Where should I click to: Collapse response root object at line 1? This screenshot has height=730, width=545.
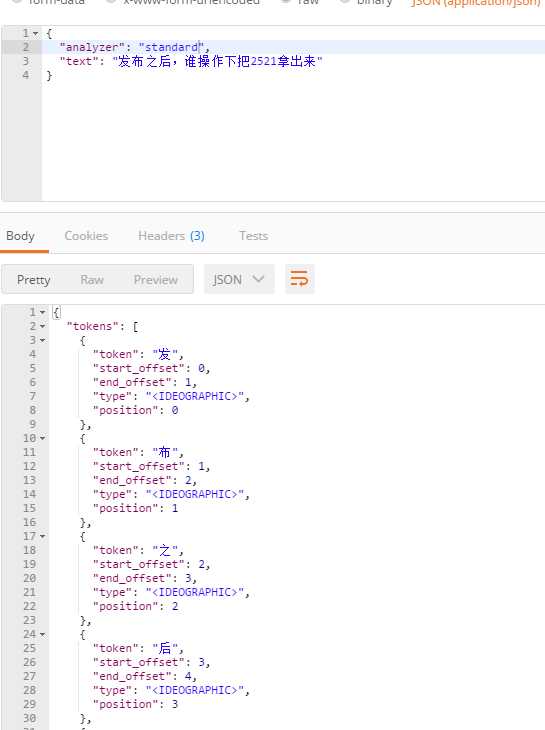tap(42, 312)
